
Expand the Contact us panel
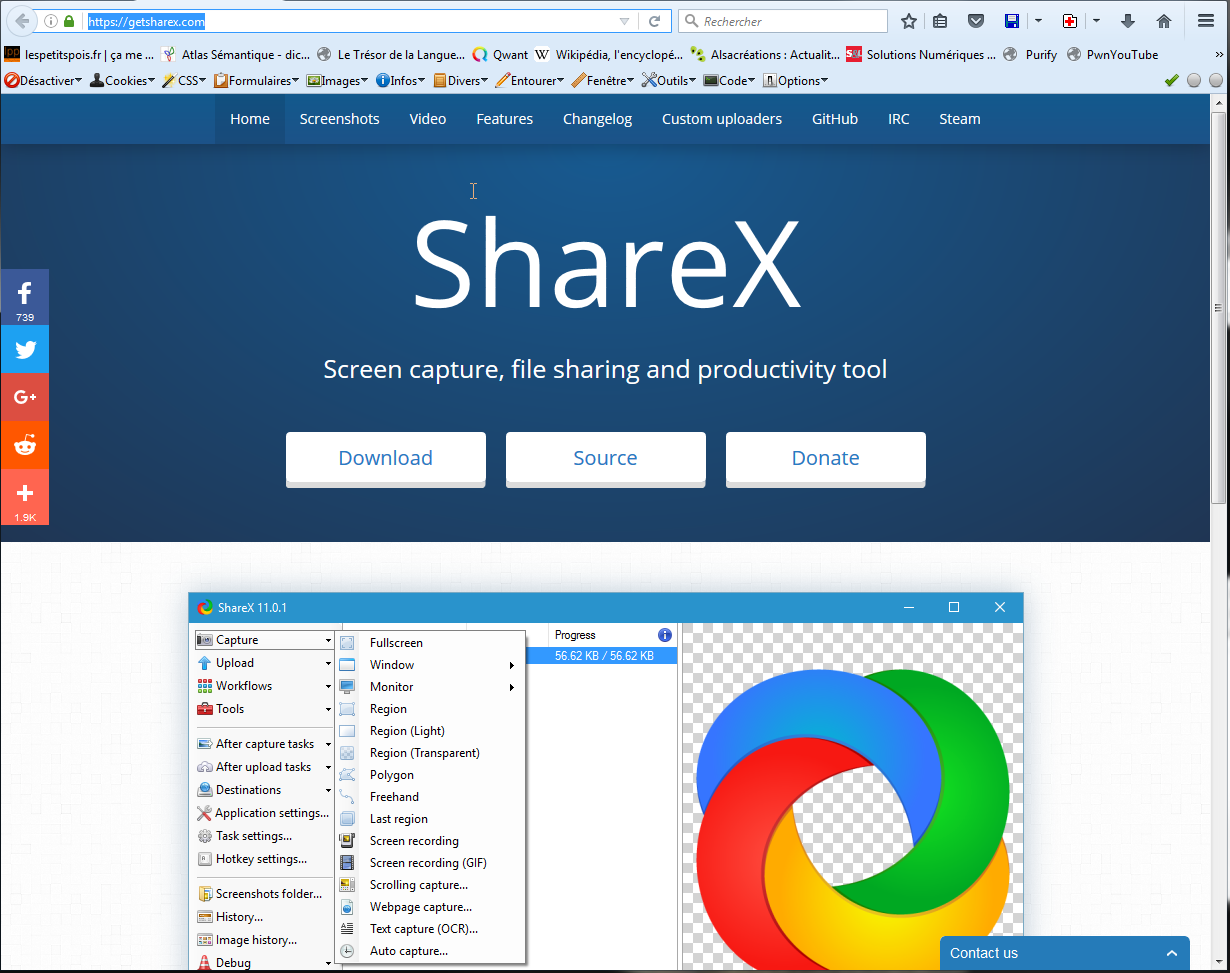point(1064,953)
